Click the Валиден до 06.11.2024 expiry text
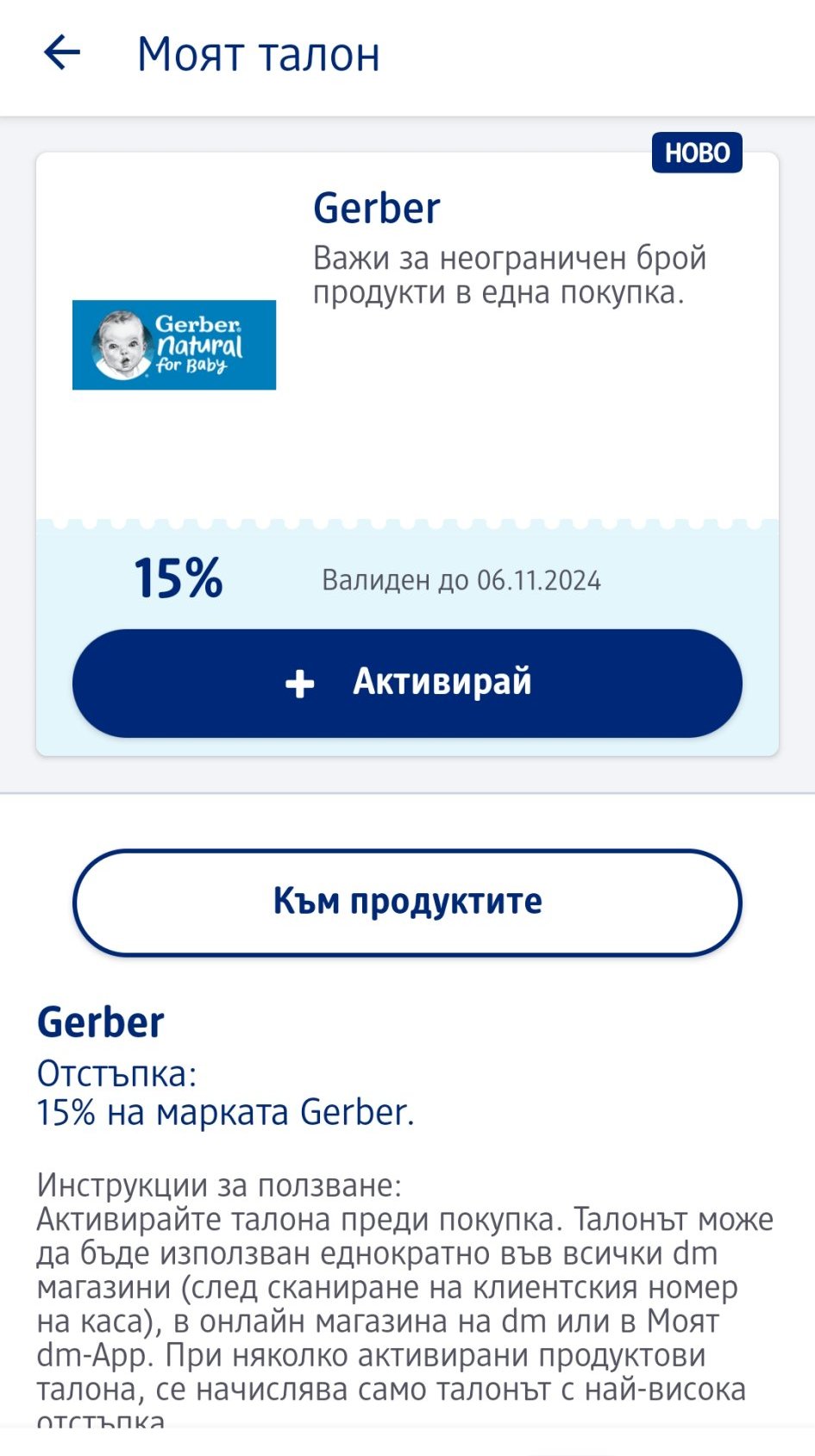The height and width of the screenshot is (1456, 815). tap(461, 580)
